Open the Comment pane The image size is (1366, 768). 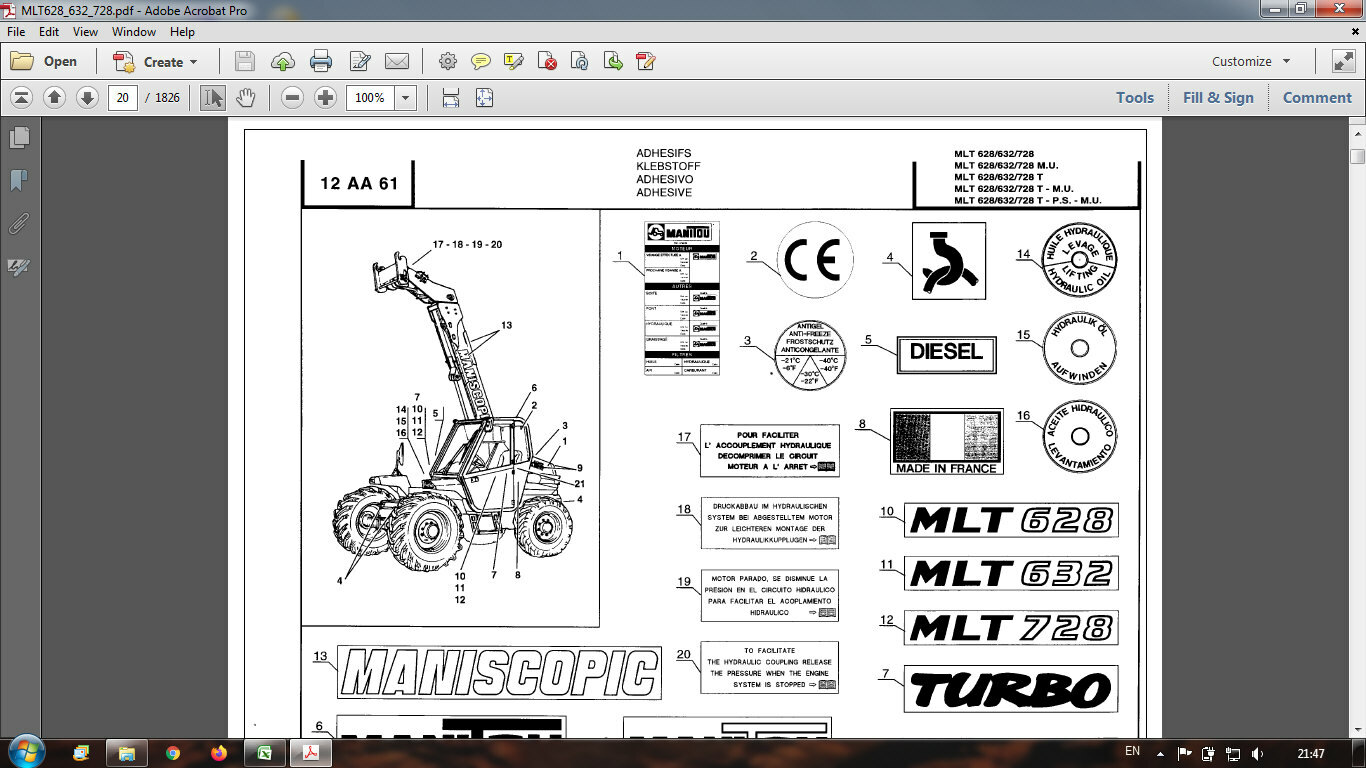coord(1317,97)
